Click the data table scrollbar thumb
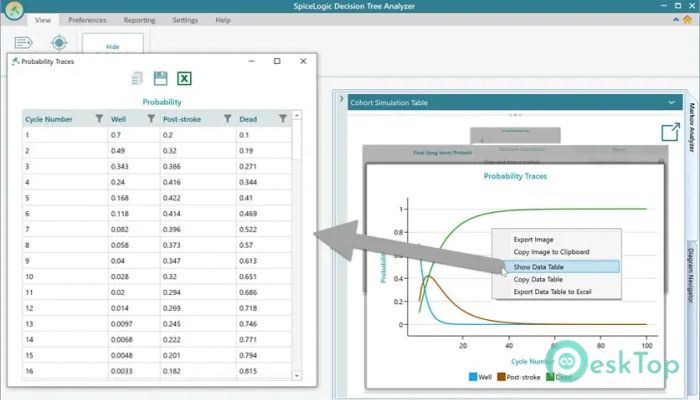Viewport: 700px width, 400px height. coord(297,139)
